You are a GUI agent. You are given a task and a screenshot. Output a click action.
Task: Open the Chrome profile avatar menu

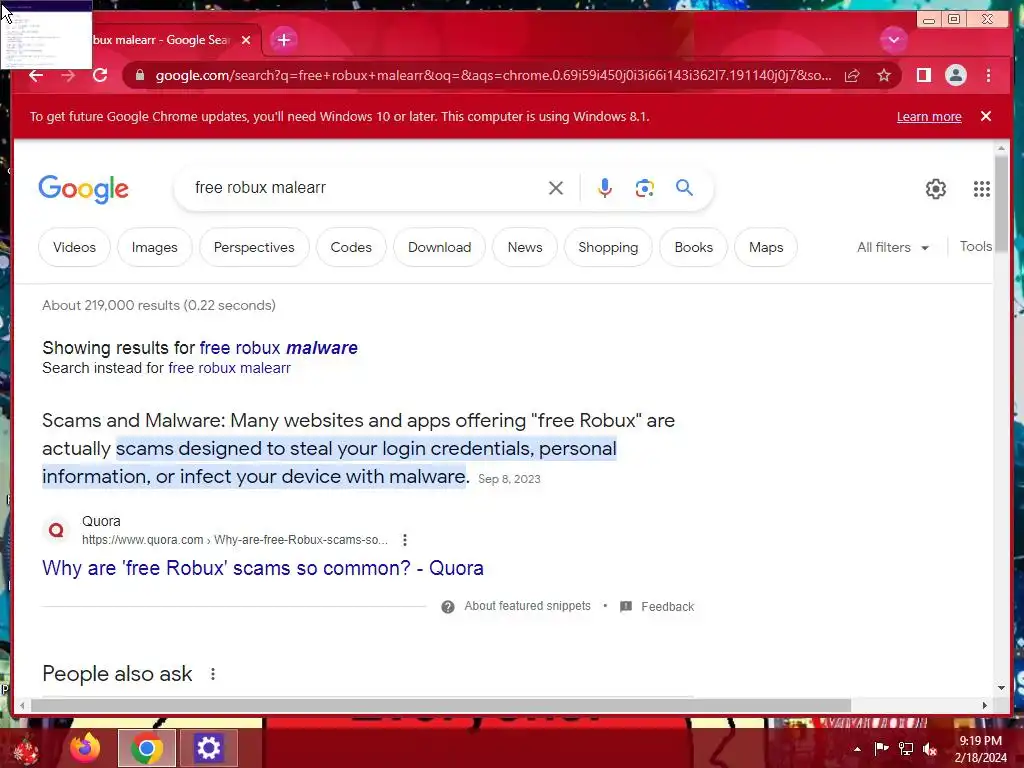tap(955, 76)
